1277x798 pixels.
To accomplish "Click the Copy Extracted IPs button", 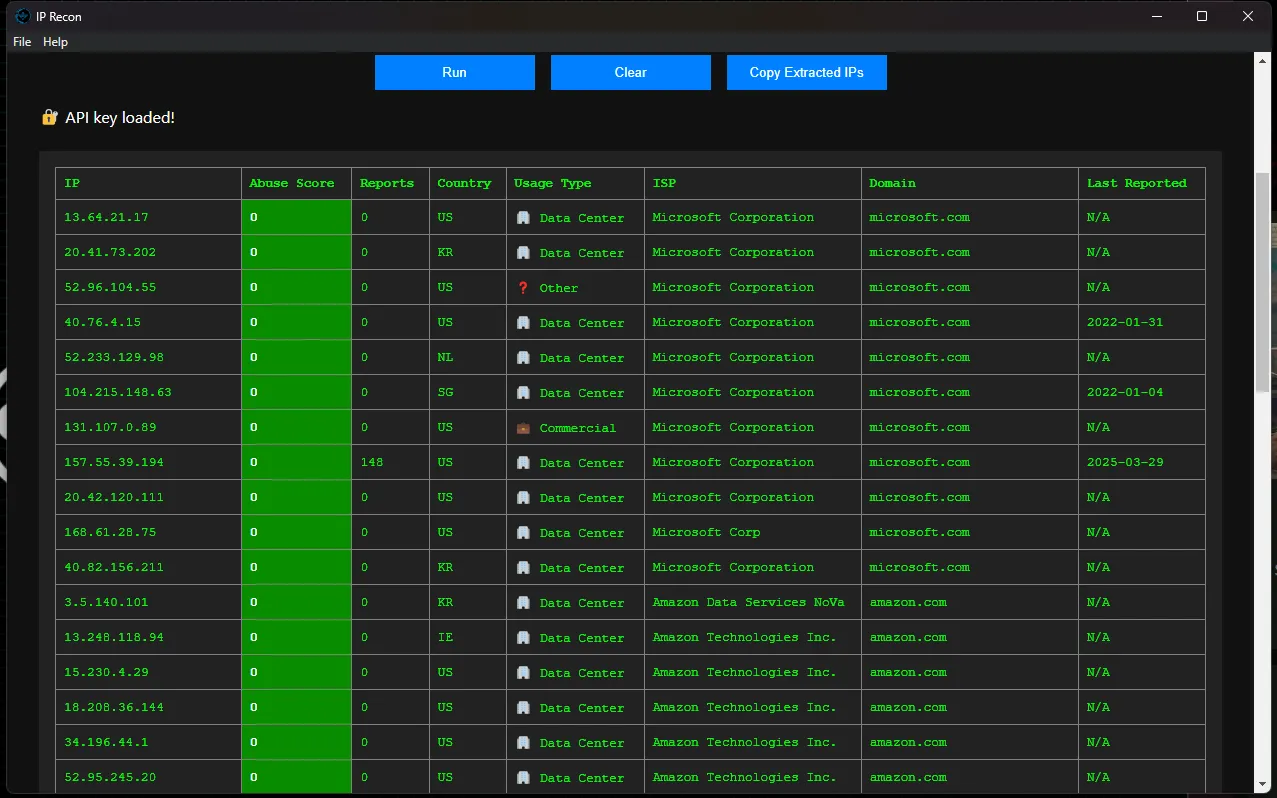I will coord(806,72).
